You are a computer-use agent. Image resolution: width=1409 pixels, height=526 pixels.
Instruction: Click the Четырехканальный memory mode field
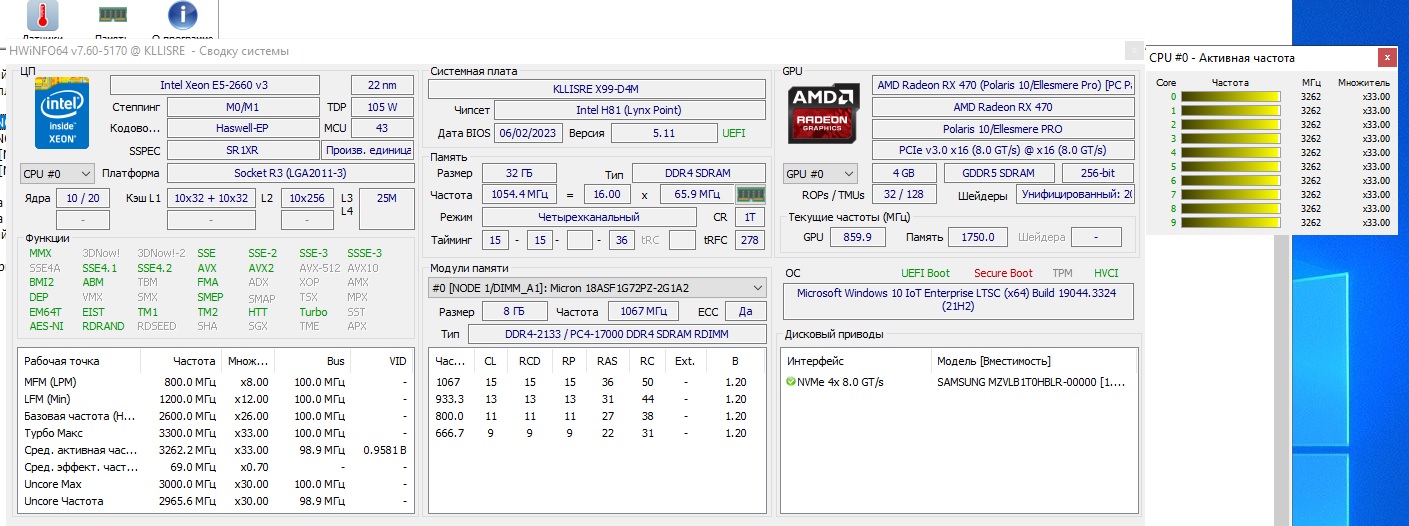coord(590,217)
